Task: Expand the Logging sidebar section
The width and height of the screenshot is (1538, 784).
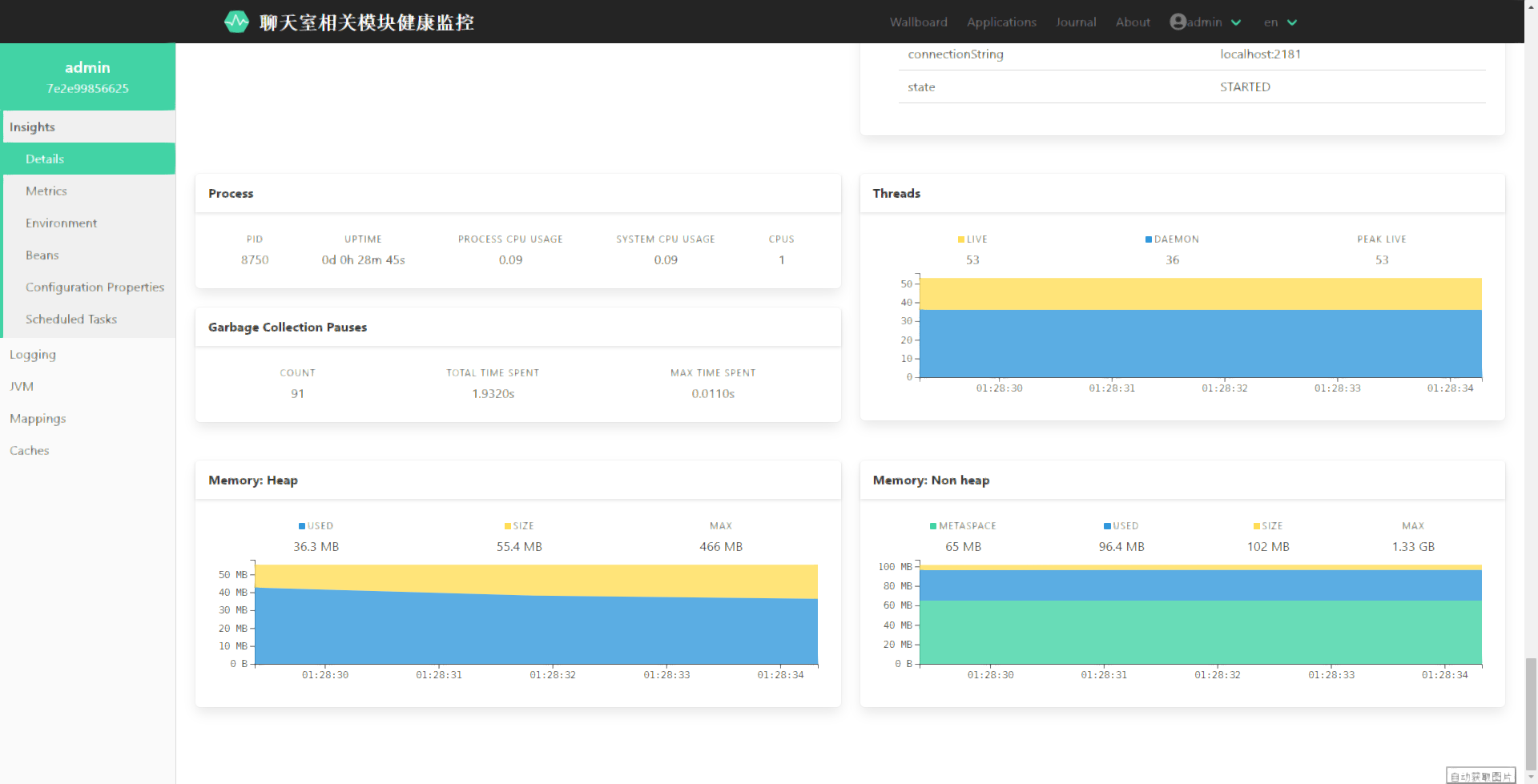Action: point(33,354)
